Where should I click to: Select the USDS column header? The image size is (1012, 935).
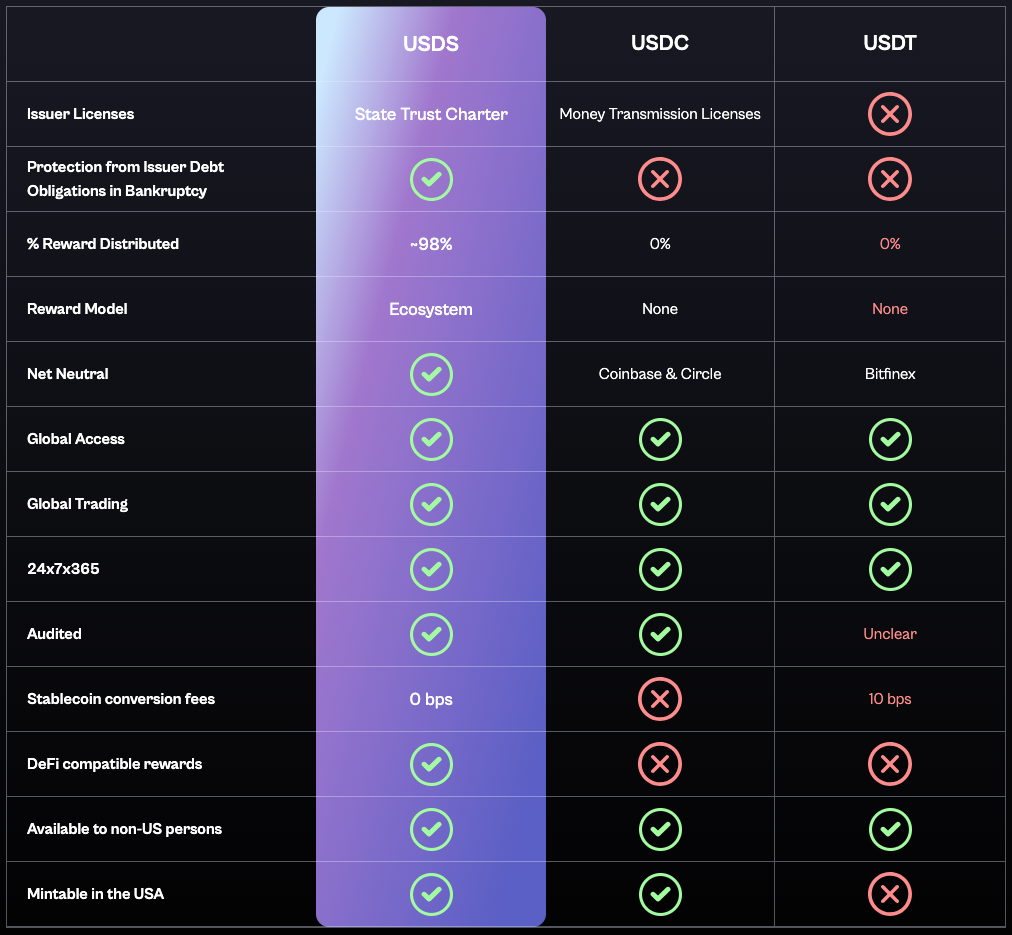click(x=430, y=44)
